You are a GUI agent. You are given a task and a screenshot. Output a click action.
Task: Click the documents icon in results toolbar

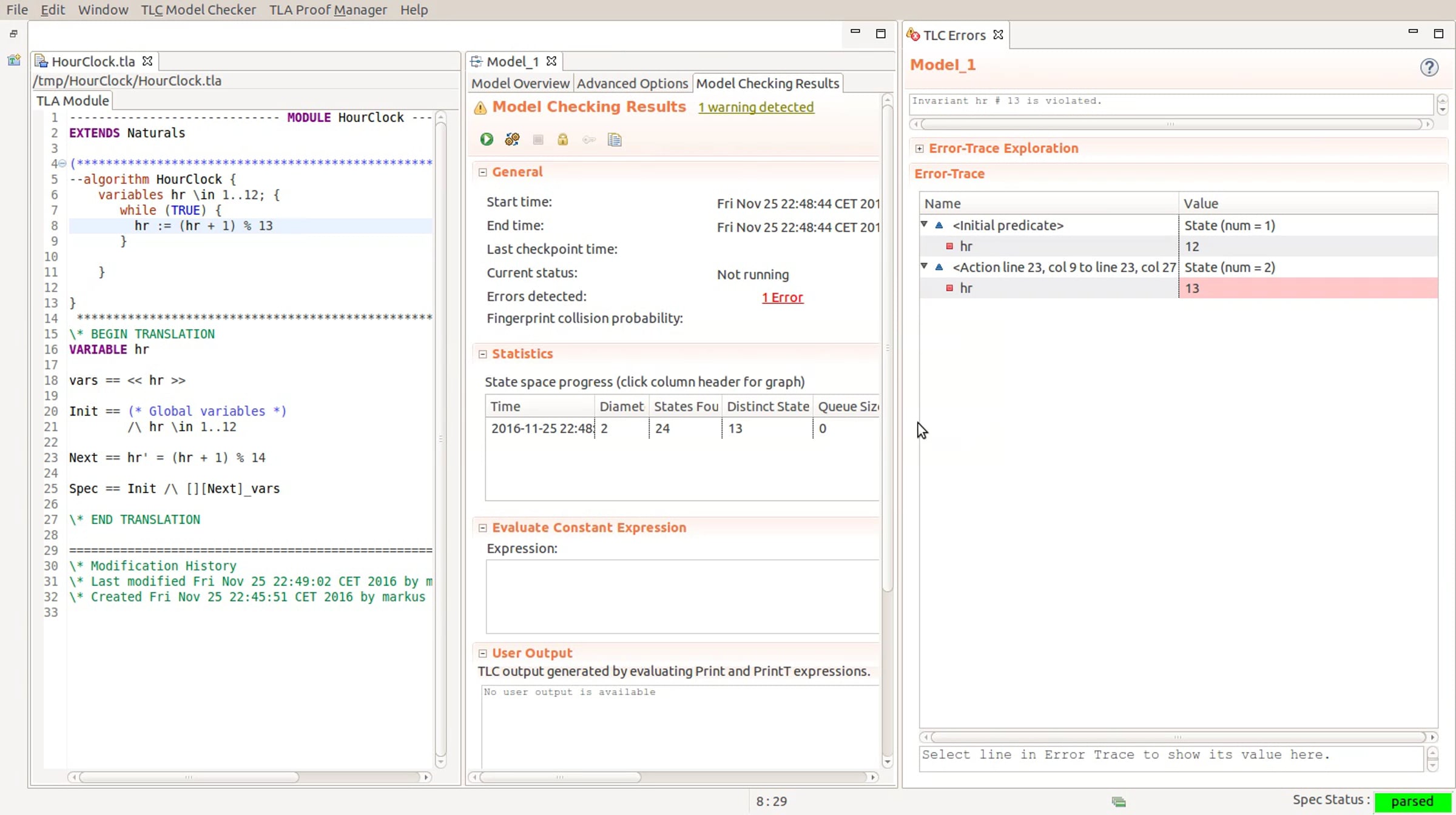(615, 139)
